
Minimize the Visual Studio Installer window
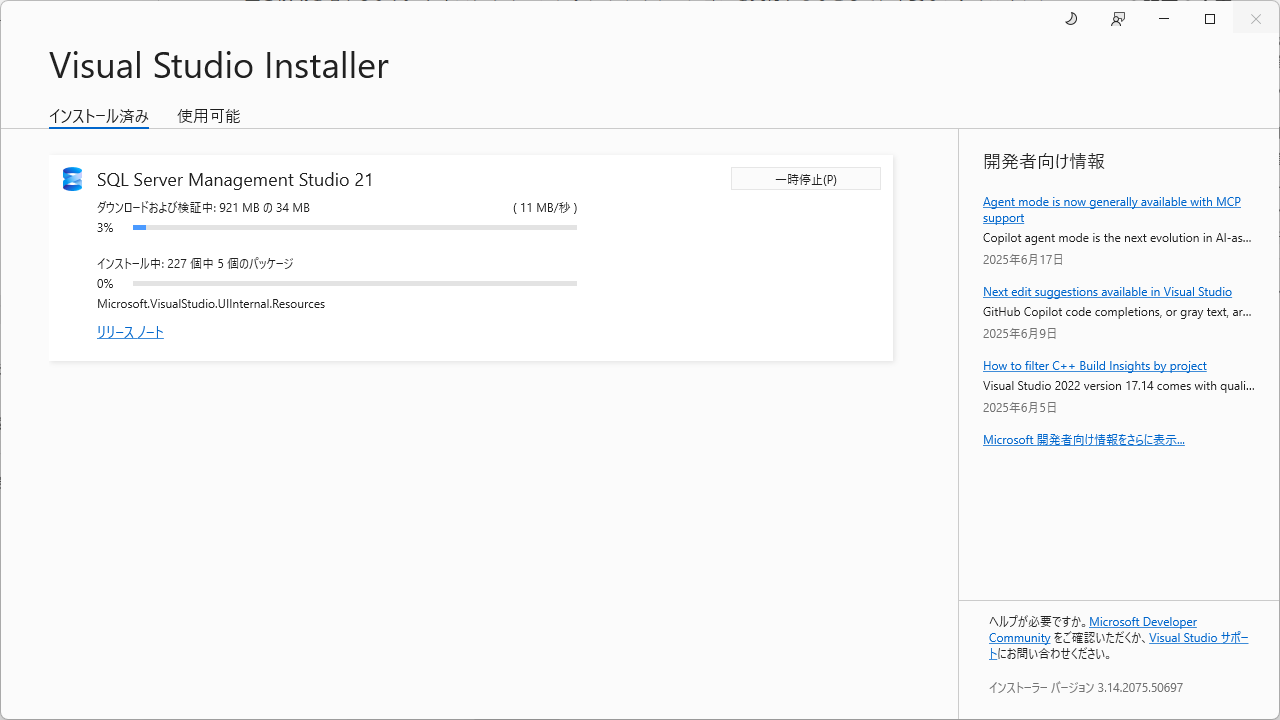(1164, 19)
